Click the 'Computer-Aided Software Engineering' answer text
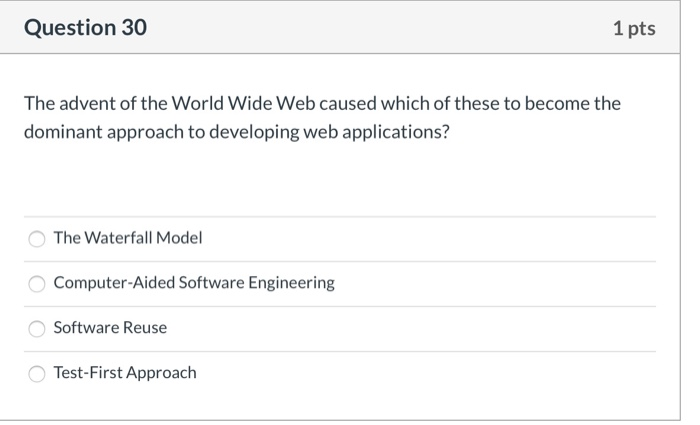The image size is (700, 425). click(194, 283)
